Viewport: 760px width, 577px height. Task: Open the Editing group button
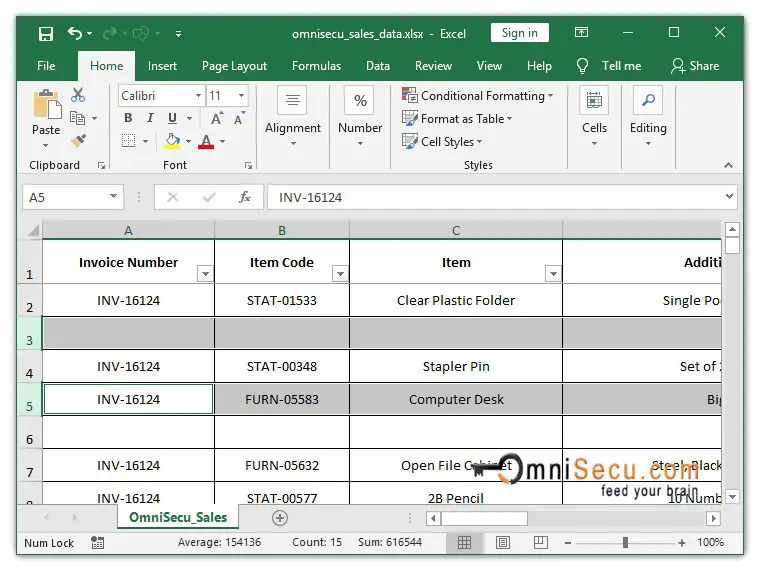[648, 116]
